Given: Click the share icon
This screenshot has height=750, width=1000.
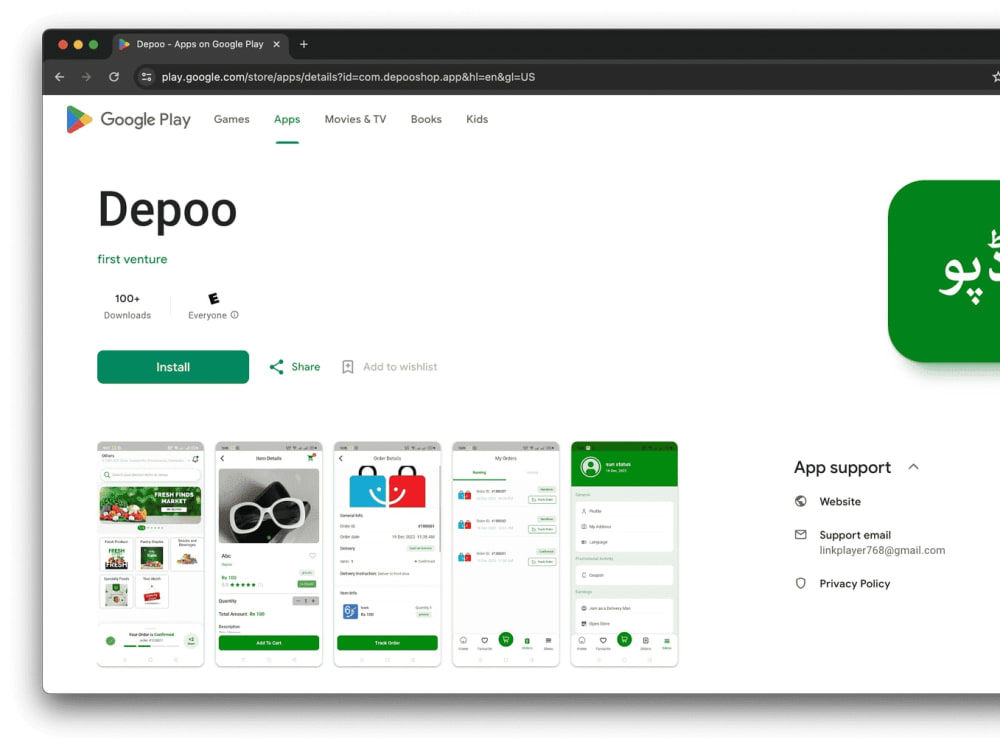Looking at the screenshot, I should (276, 367).
